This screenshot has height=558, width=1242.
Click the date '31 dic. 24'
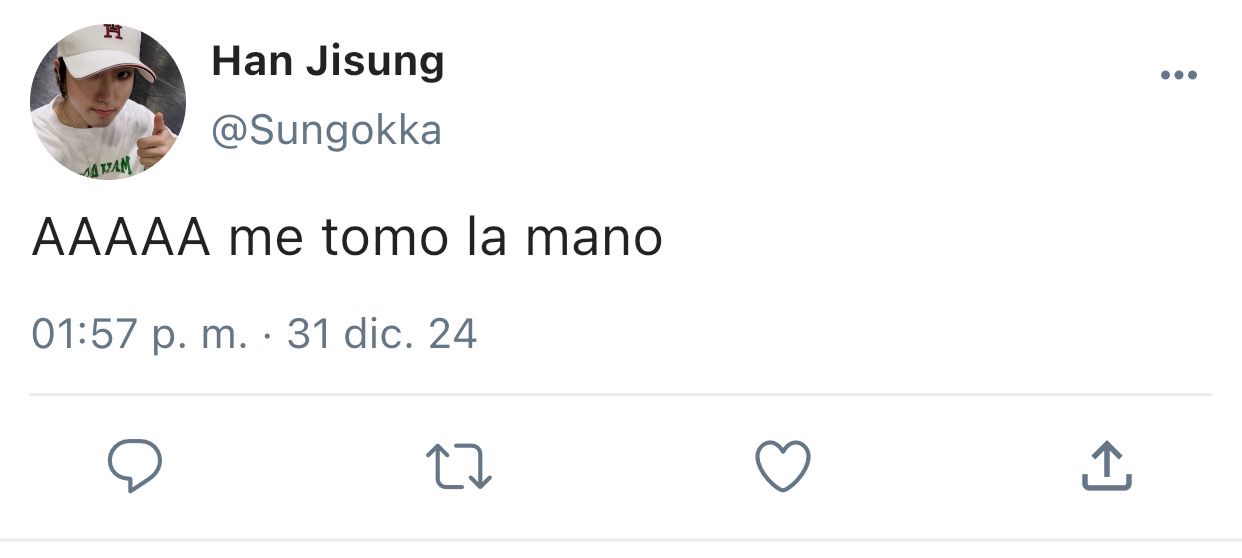[x=382, y=333]
